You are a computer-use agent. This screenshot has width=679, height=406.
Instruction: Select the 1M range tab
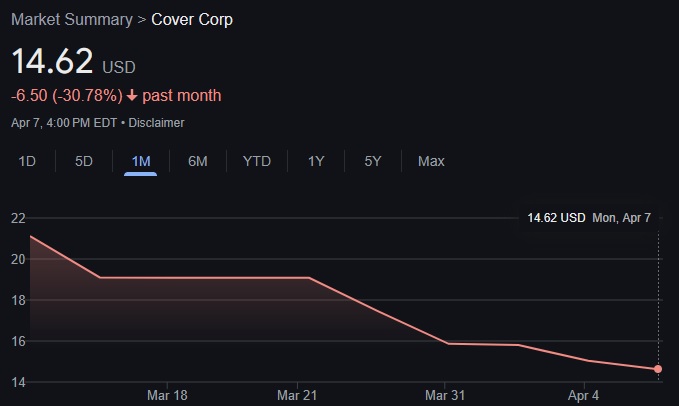tap(141, 161)
